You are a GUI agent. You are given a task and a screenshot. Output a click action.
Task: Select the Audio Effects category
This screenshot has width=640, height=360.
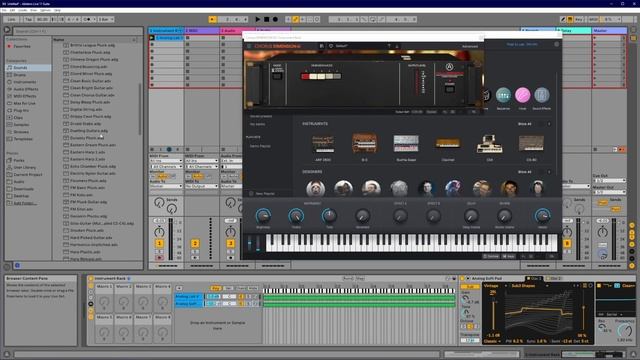click(25, 89)
